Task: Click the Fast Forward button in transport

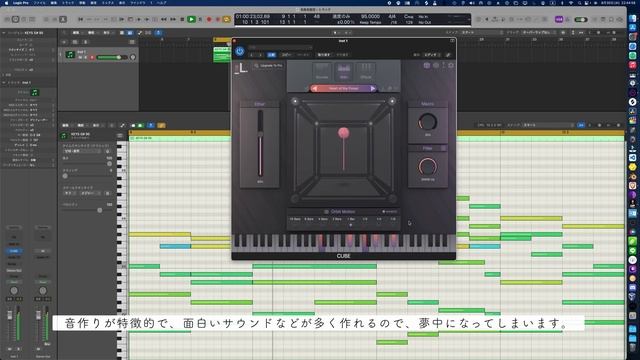Action: pos(173,19)
